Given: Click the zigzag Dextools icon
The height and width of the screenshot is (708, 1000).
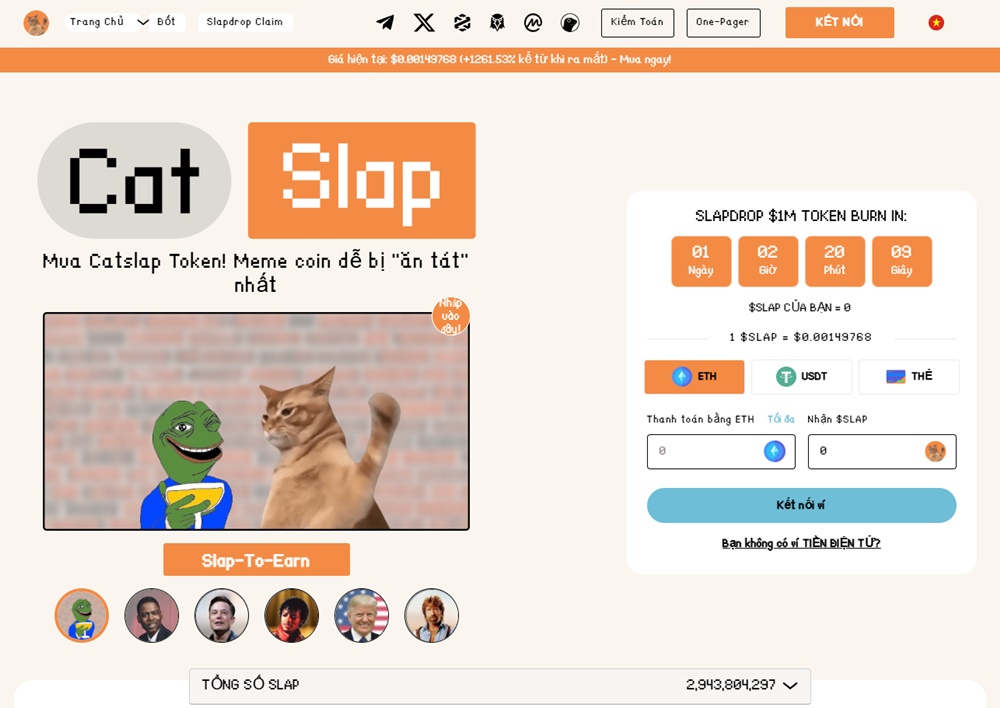Looking at the screenshot, I should pos(462,23).
